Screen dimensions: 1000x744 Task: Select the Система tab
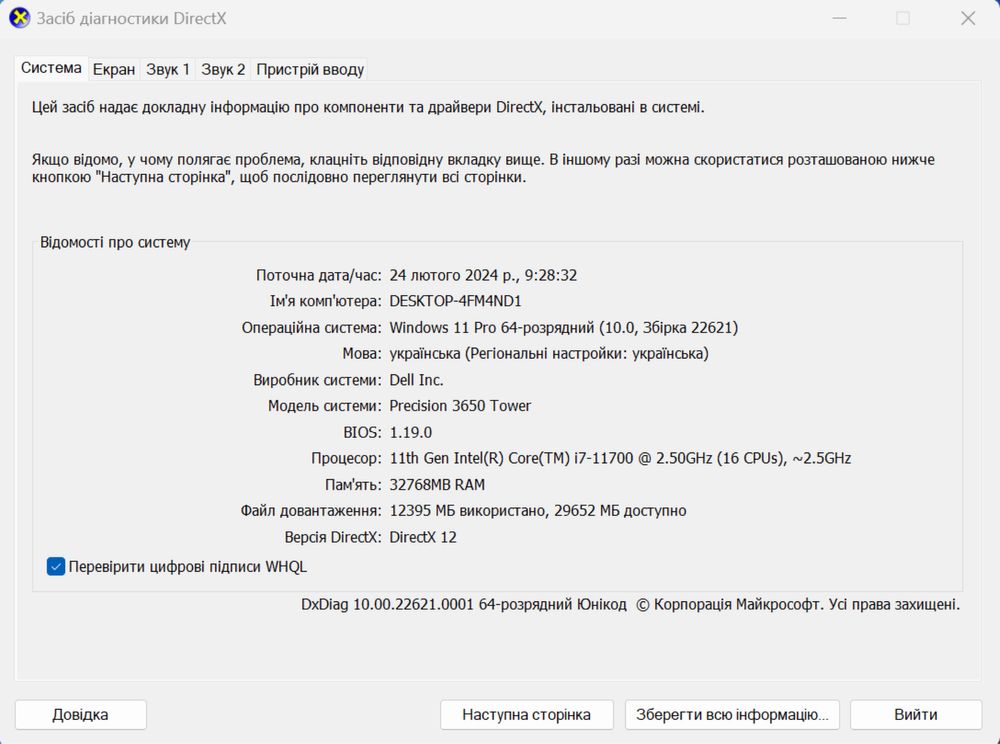pyautogui.click(x=51, y=68)
